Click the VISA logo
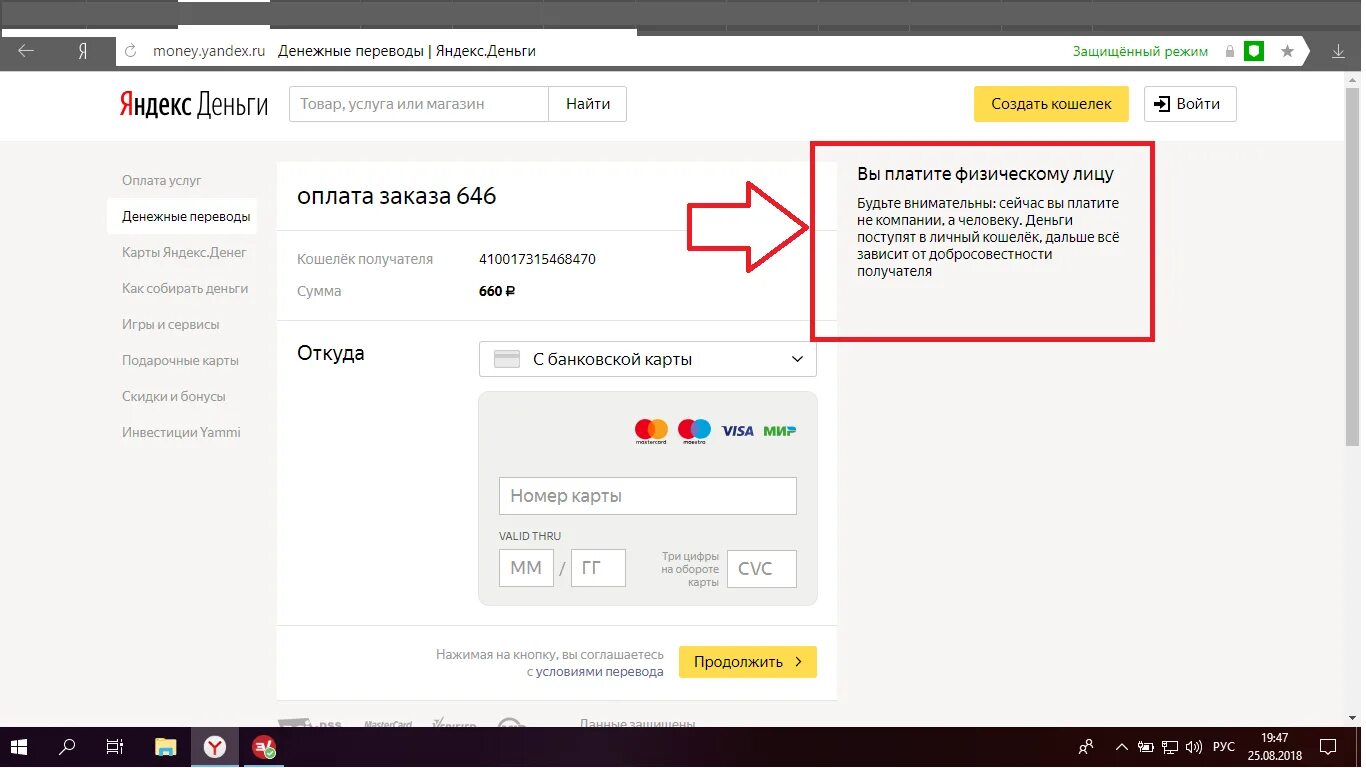 (x=737, y=431)
